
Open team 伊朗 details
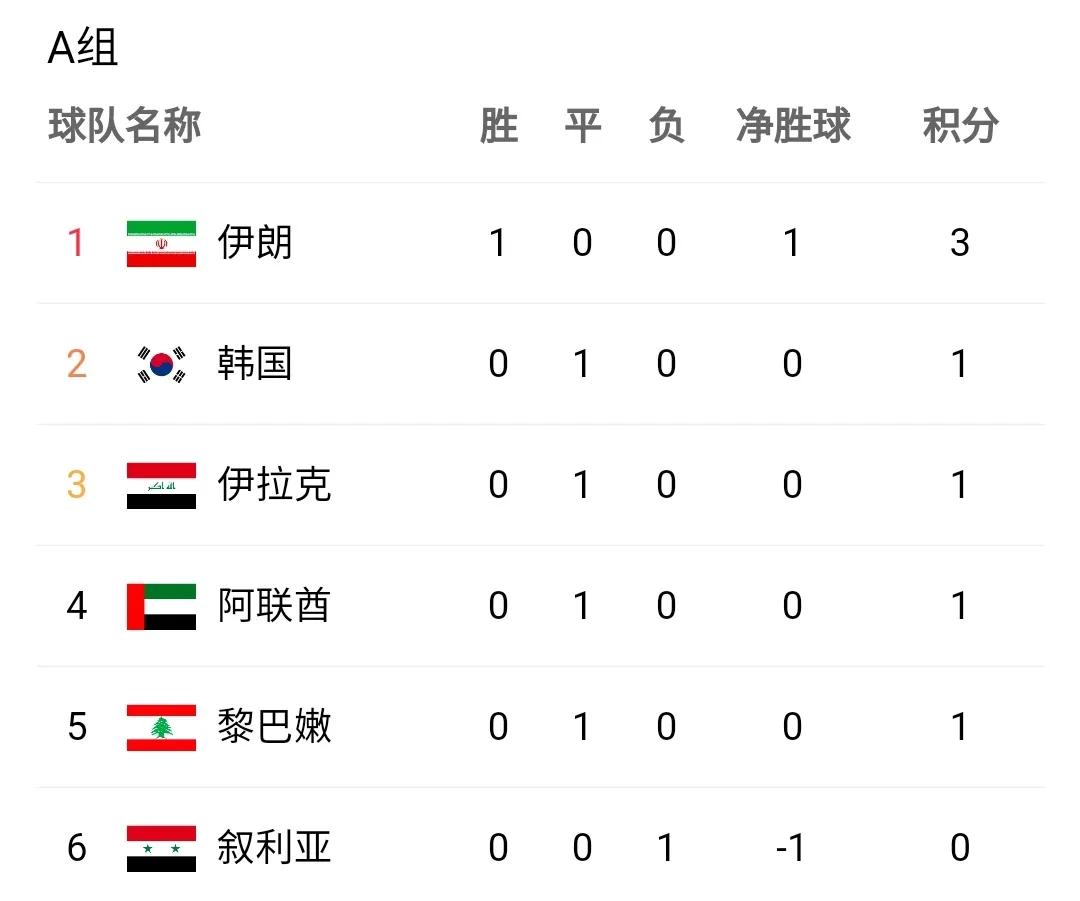pos(256,242)
